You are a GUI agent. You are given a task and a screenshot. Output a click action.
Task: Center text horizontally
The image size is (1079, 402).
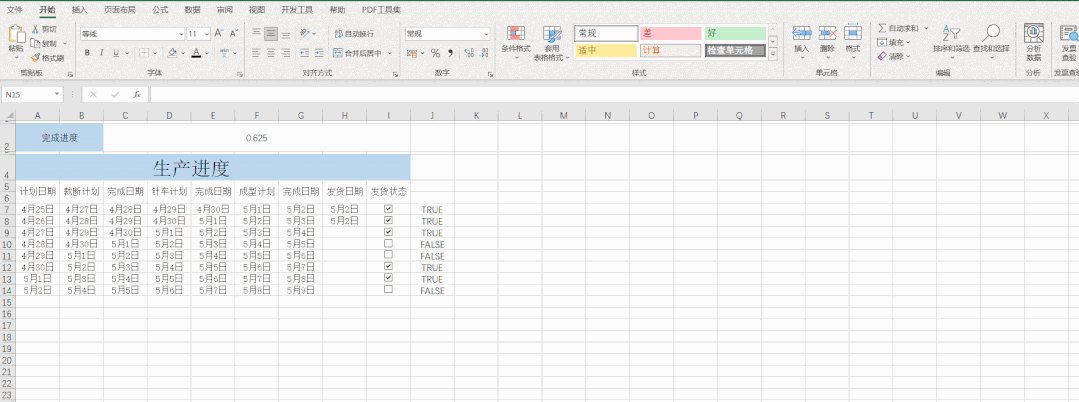[x=270, y=53]
